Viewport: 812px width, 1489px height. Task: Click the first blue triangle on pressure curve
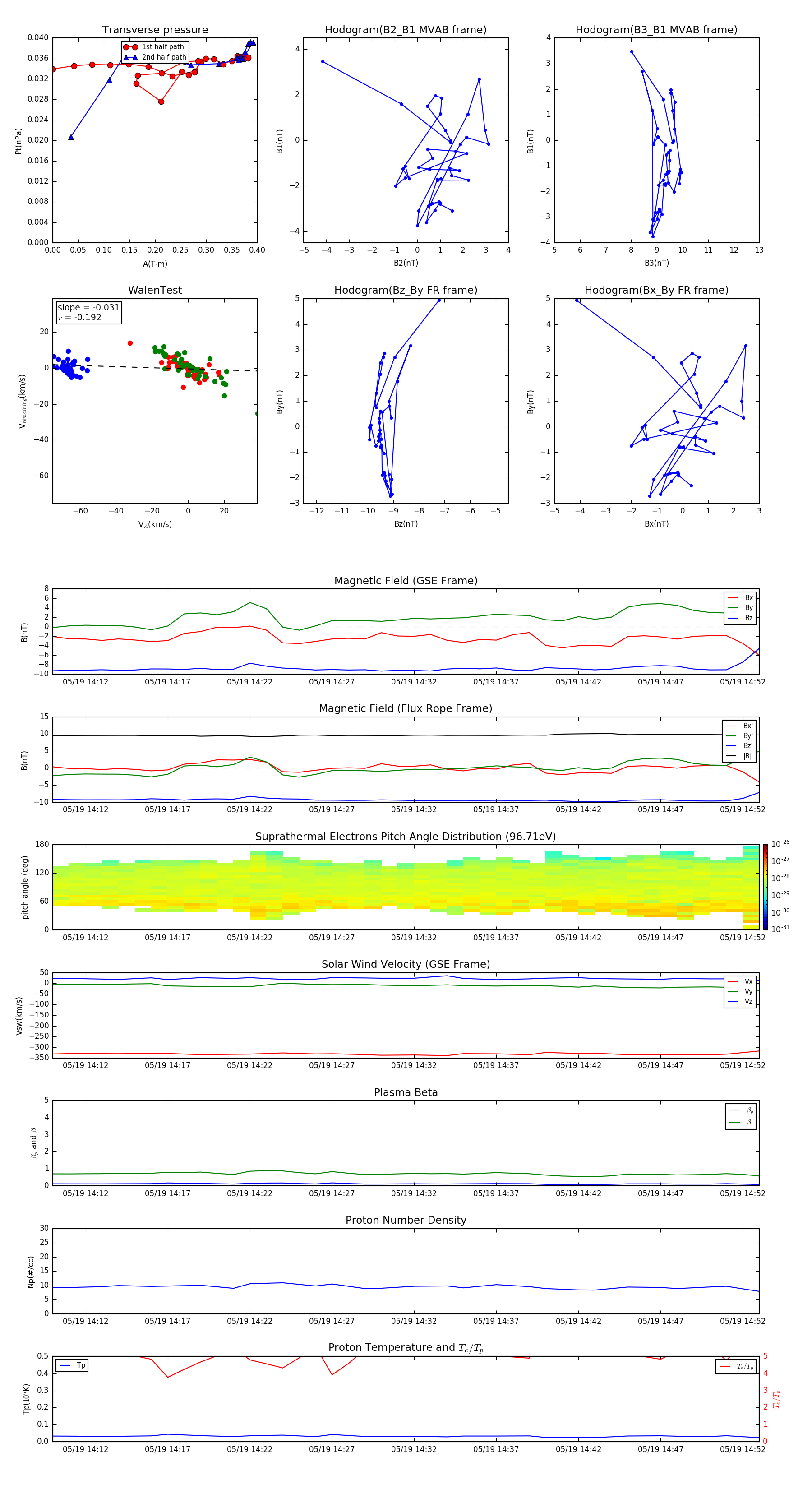71,137
